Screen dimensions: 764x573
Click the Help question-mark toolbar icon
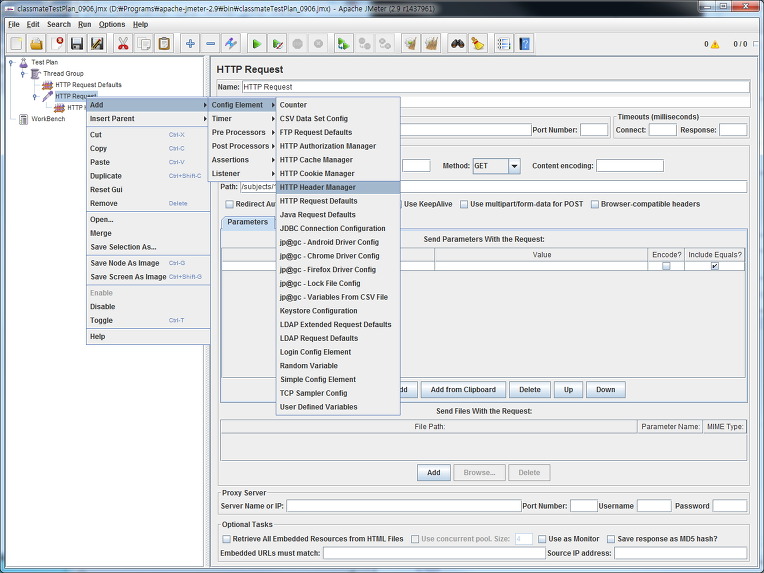pos(524,44)
